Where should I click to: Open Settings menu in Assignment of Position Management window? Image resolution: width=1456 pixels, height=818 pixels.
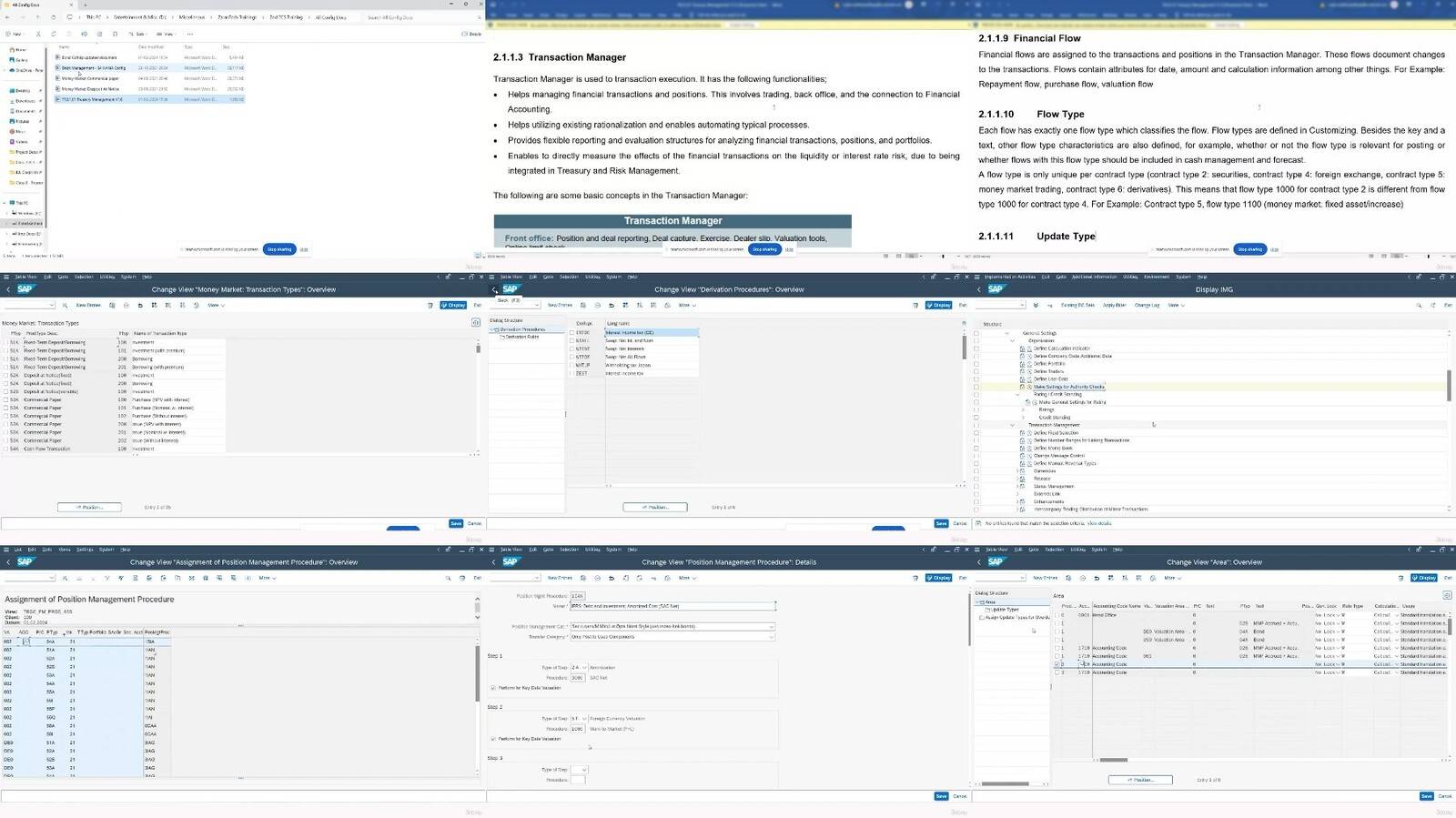[85, 550]
